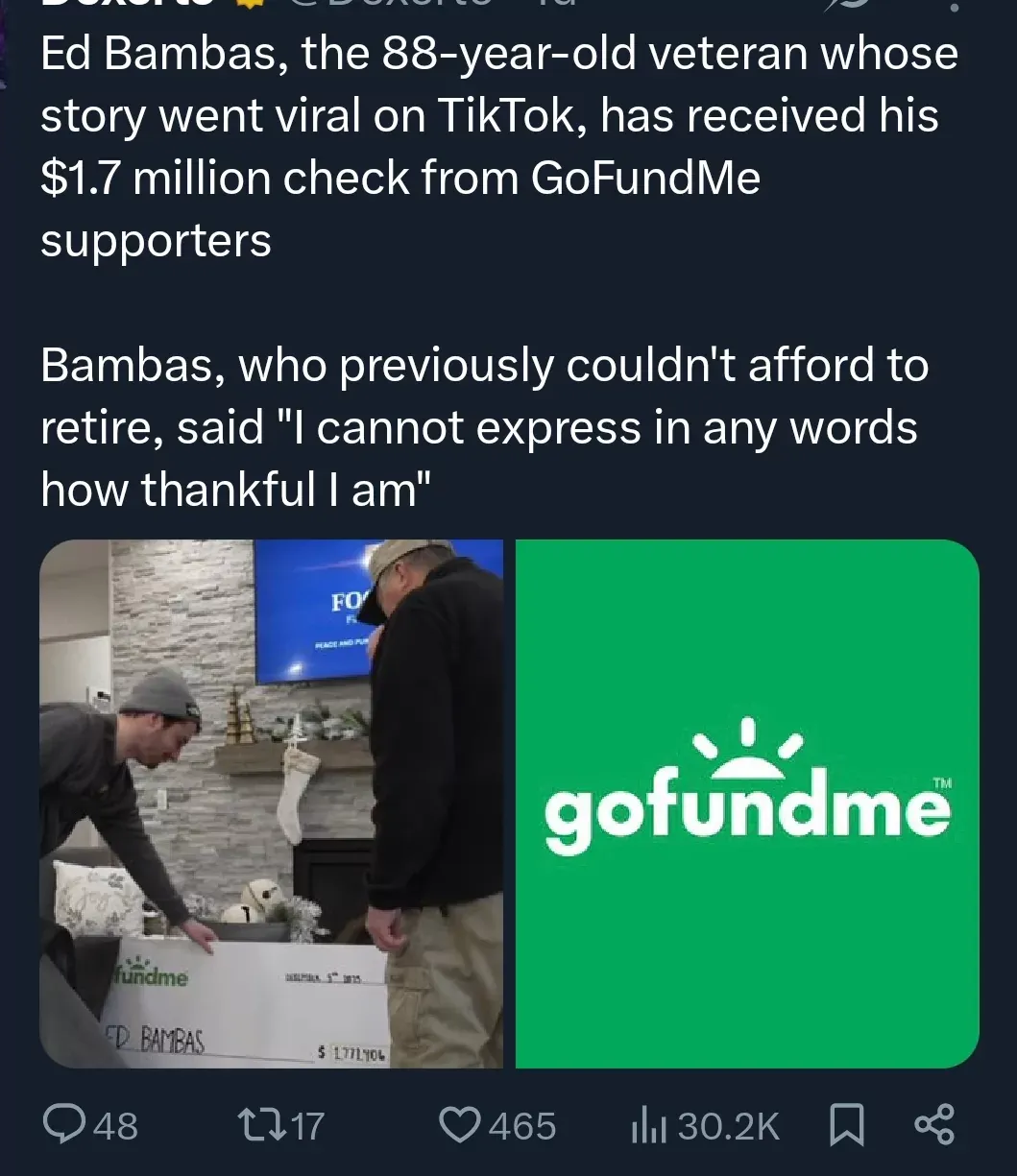Click the @Dexerto handle in the header
Viewport: 1017px width, 1176px height.
coord(384,5)
